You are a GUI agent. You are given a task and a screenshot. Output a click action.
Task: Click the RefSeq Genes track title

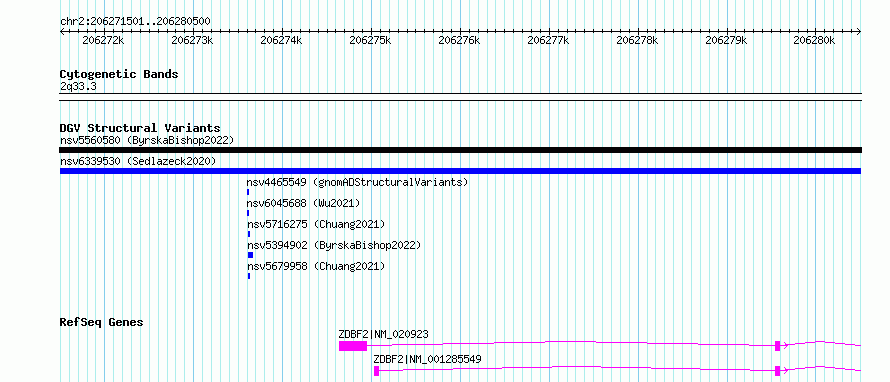pyautogui.click(x=102, y=322)
